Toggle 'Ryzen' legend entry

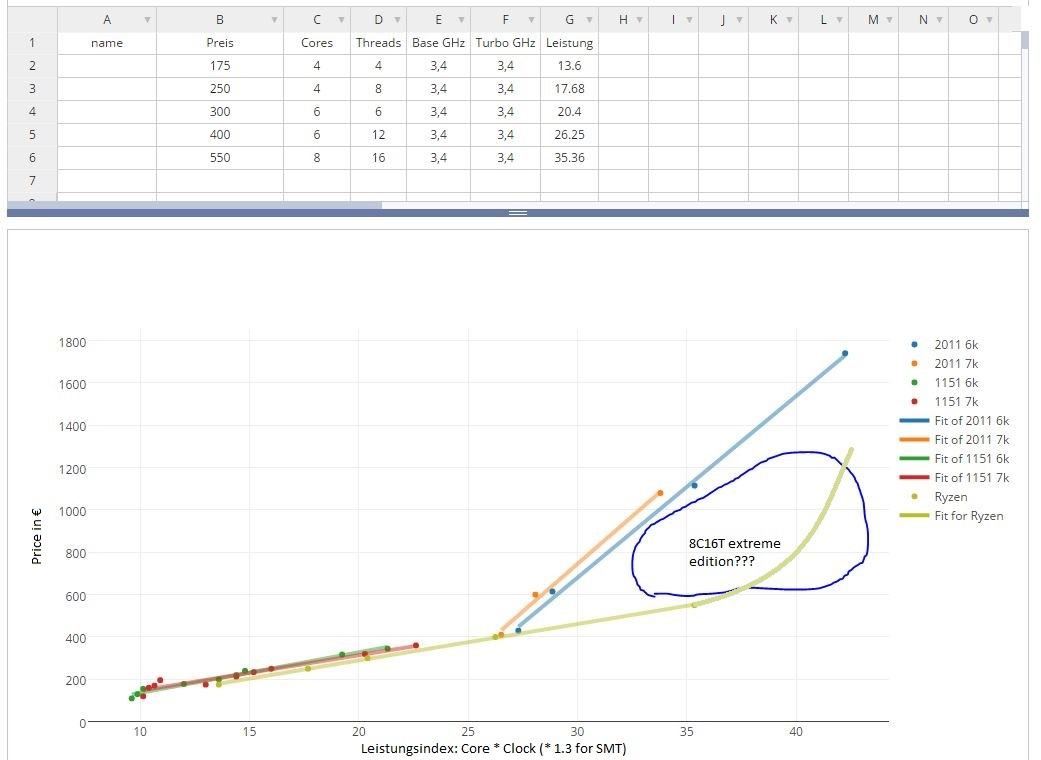(937, 497)
